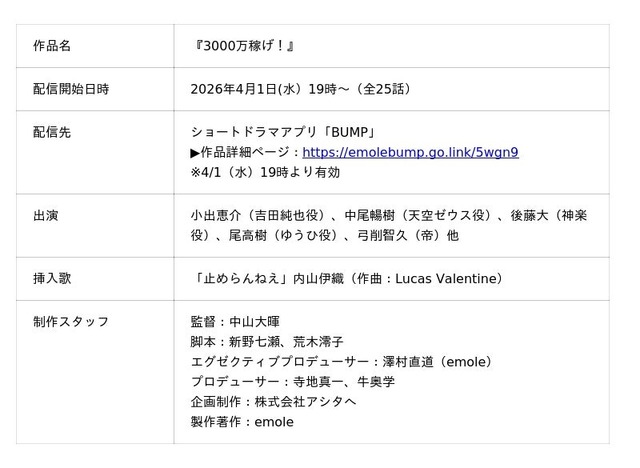The width and height of the screenshot is (640, 468).
Task: Click the 配信先 row label
Action: [52, 132]
